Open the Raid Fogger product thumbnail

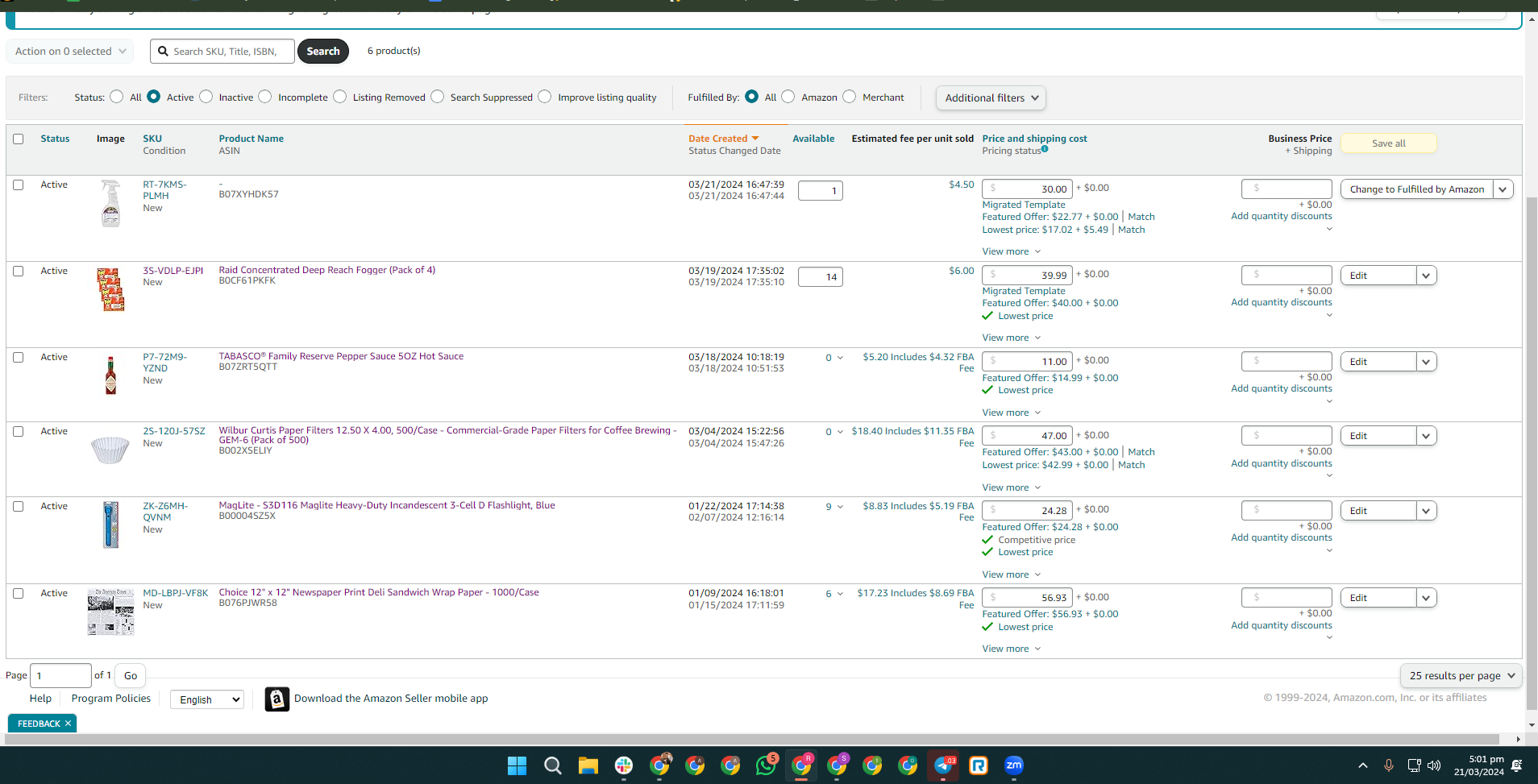(110, 289)
